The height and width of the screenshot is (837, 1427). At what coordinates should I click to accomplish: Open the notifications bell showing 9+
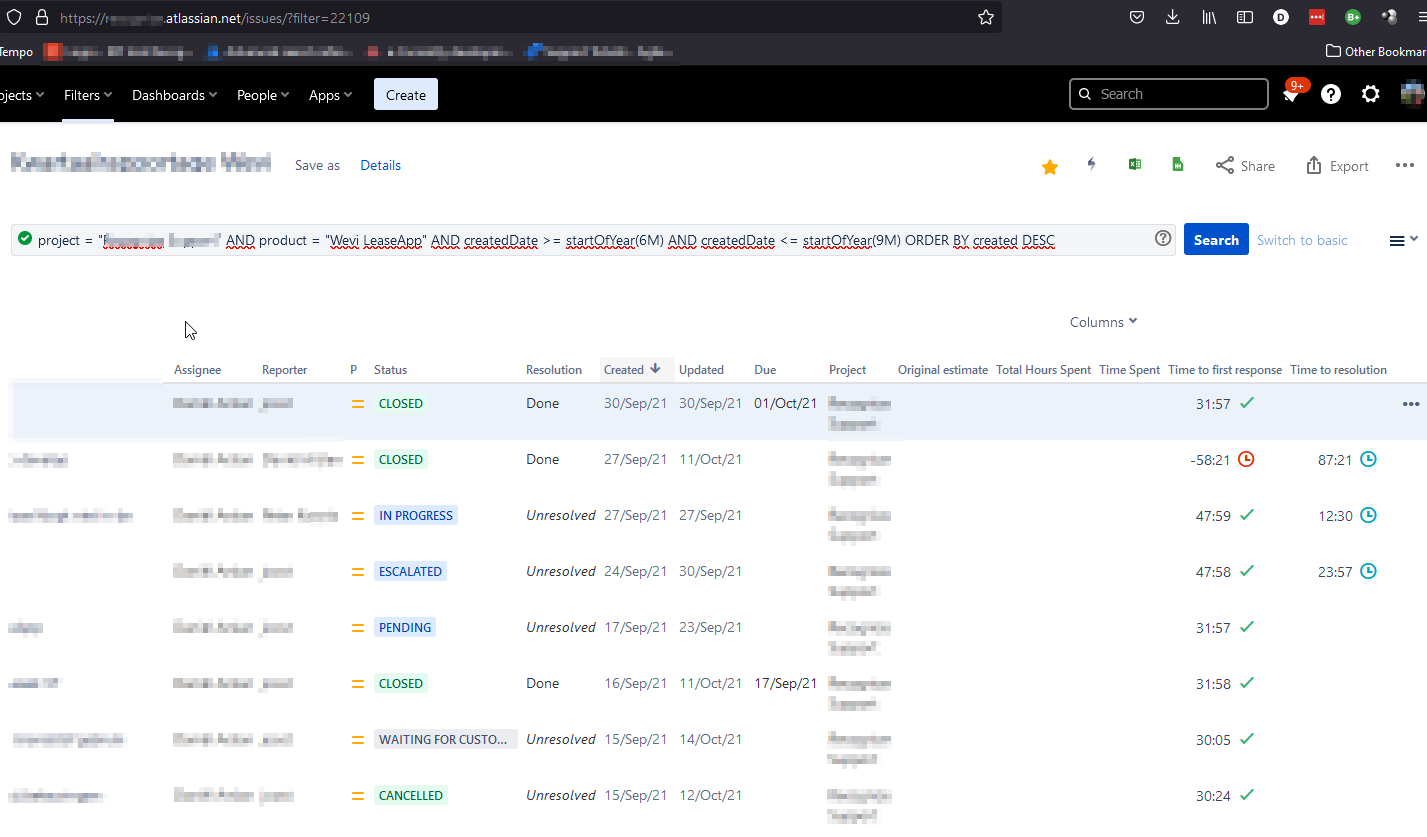1290,93
